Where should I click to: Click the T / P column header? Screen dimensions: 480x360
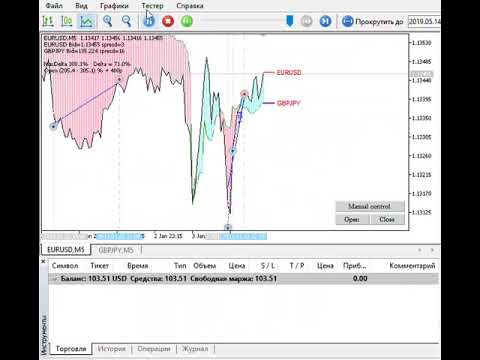(297, 266)
